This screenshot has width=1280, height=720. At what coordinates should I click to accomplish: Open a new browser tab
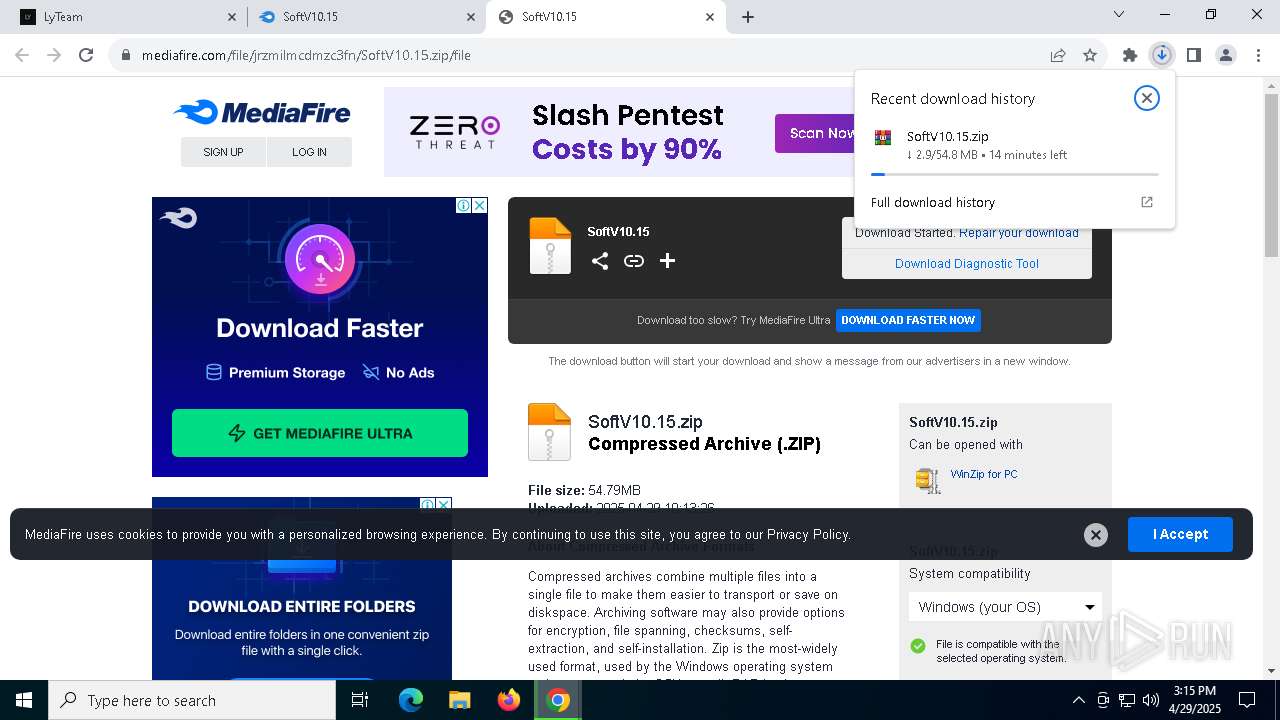(x=748, y=17)
